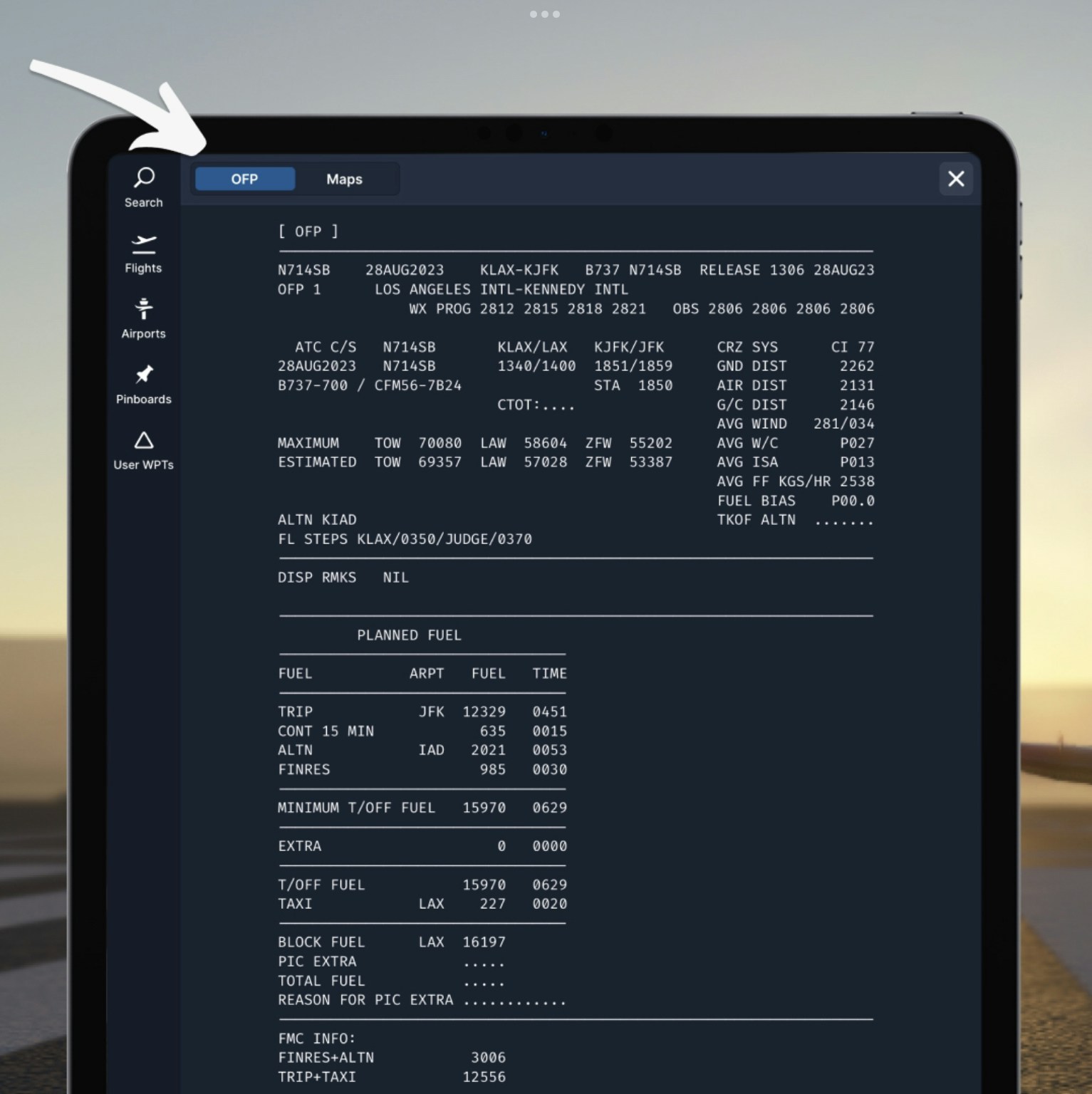This screenshot has width=1092, height=1094.
Task: Click the TOTAL FUEL dotted field
Action: [484, 981]
